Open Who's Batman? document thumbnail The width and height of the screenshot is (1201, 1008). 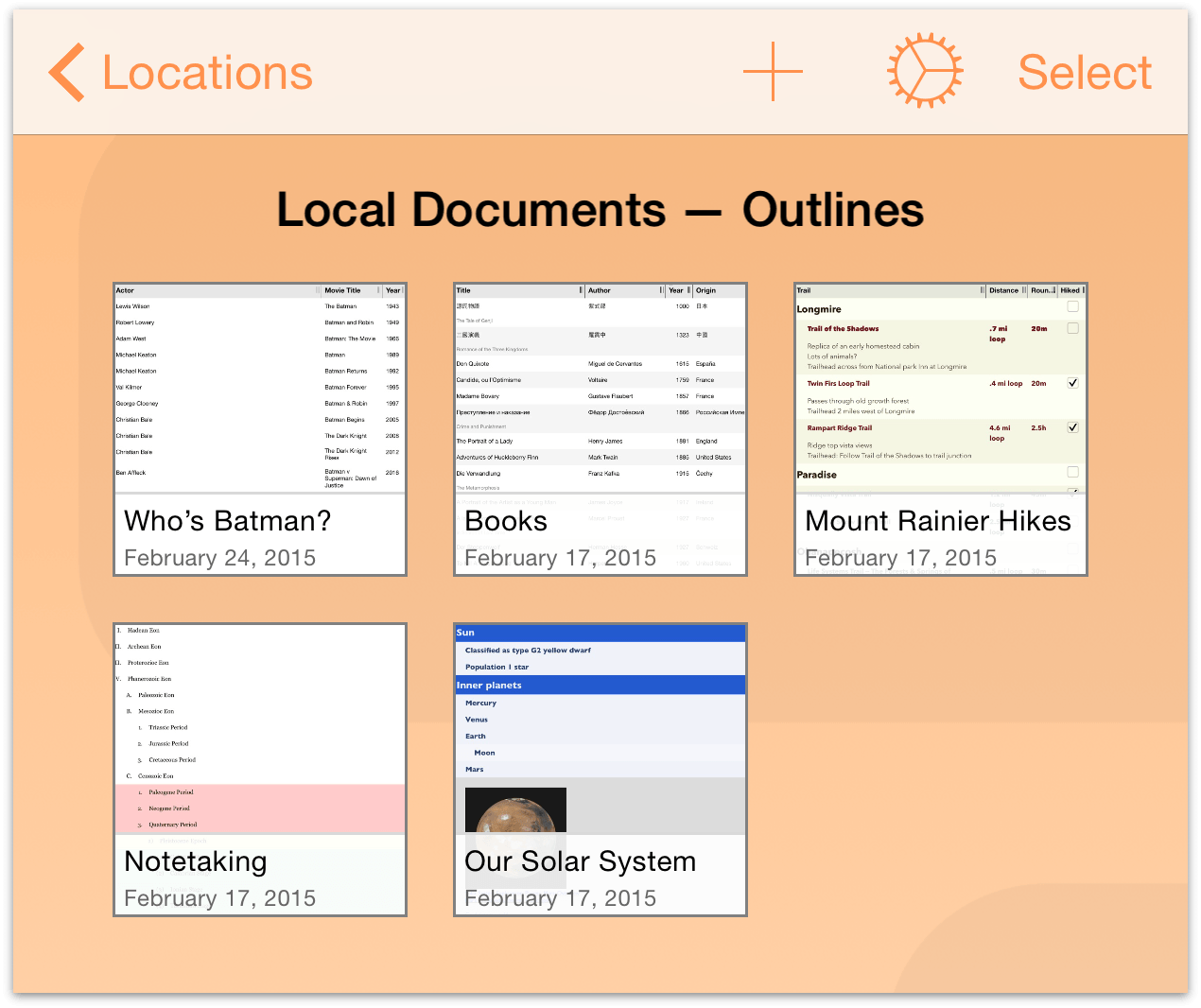tap(260, 429)
